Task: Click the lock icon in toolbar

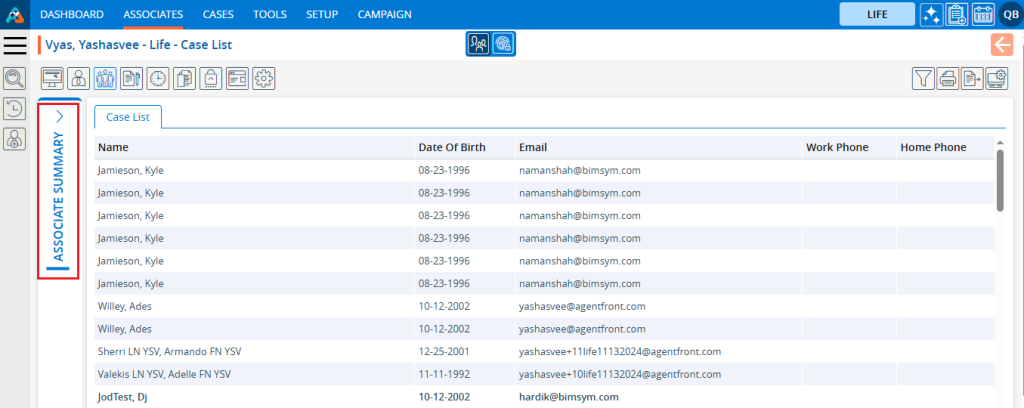Action: coord(211,79)
